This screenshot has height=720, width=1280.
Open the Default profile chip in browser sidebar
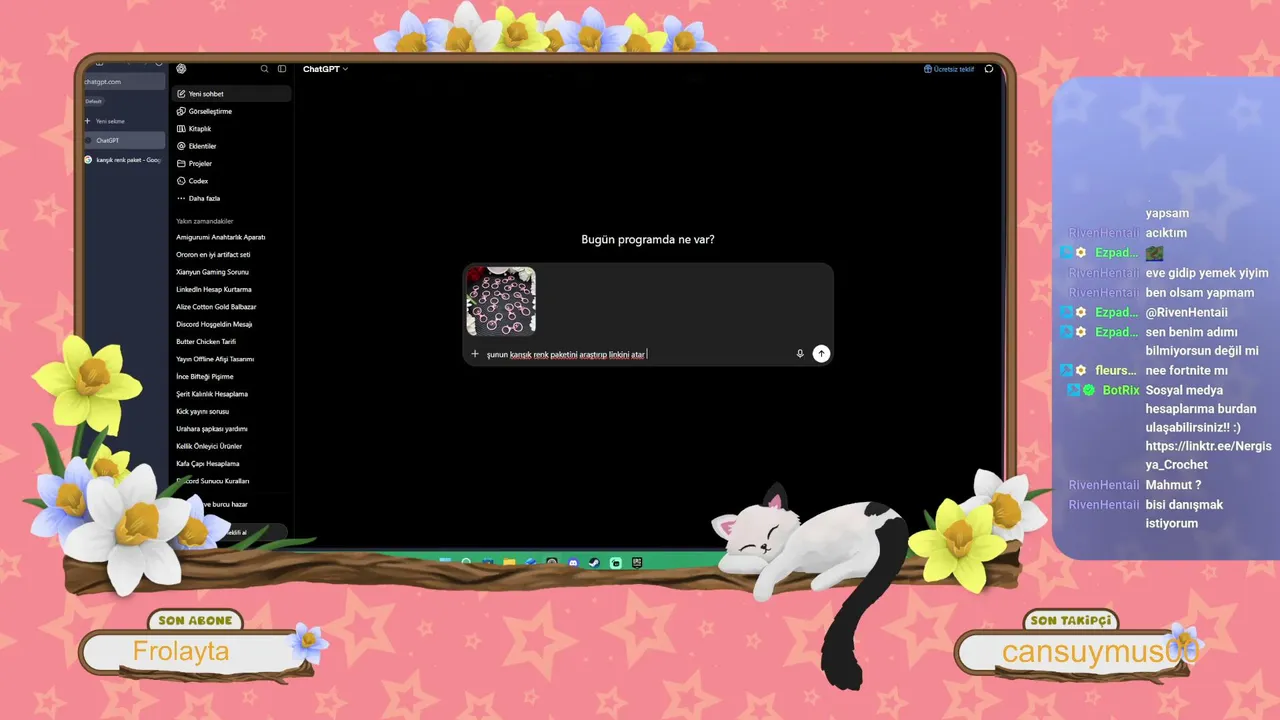[94, 101]
